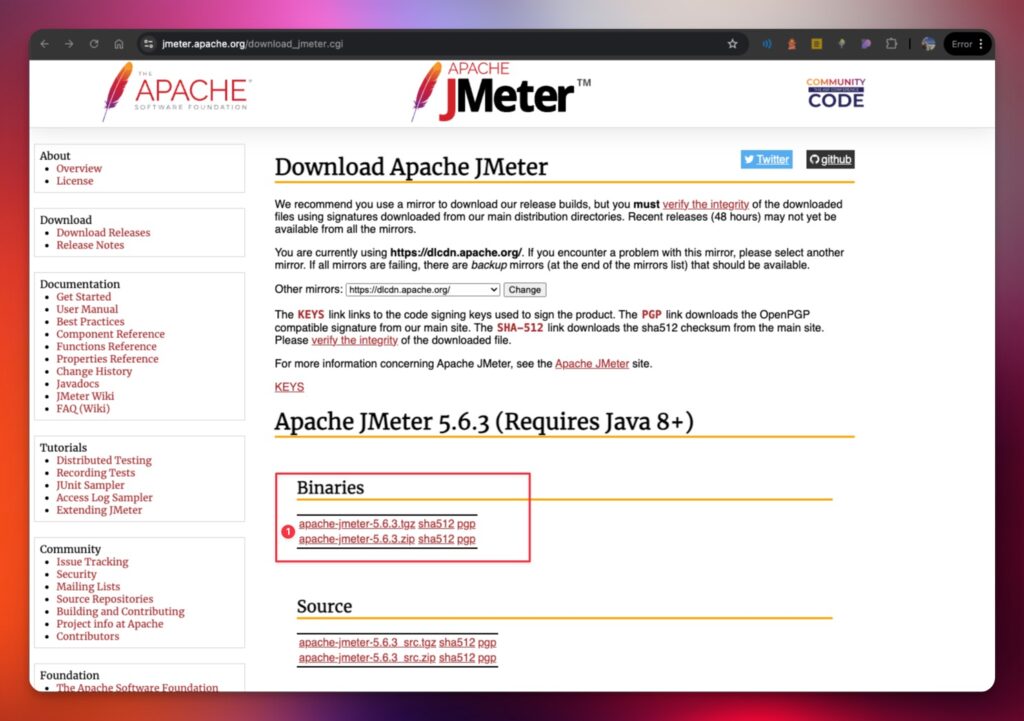Image resolution: width=1024 pixels, height=721 pixels.
Task: Open the Other mirrors dropdown
Action: pos(423,289)
